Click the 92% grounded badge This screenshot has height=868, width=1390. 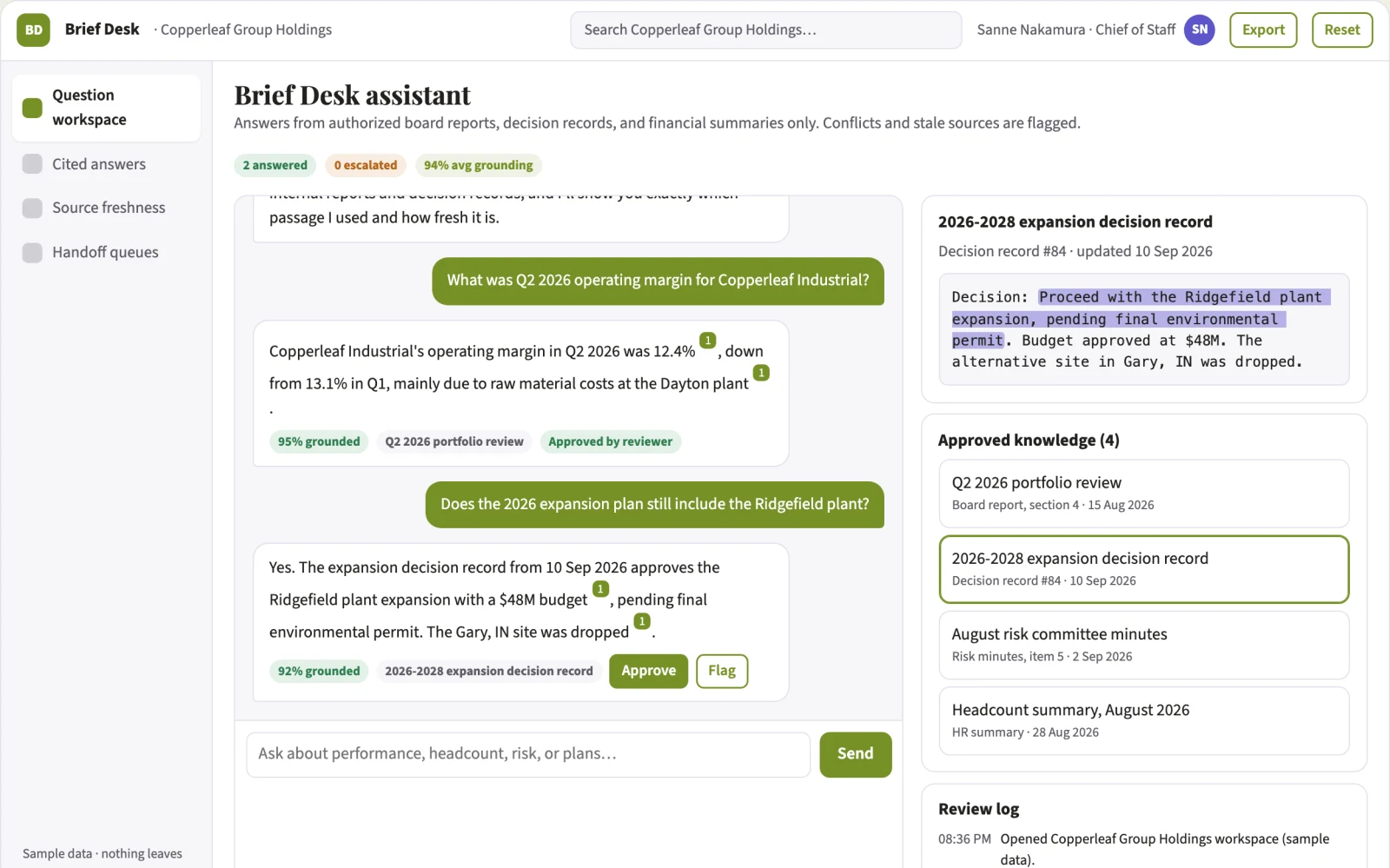point(319,671)
